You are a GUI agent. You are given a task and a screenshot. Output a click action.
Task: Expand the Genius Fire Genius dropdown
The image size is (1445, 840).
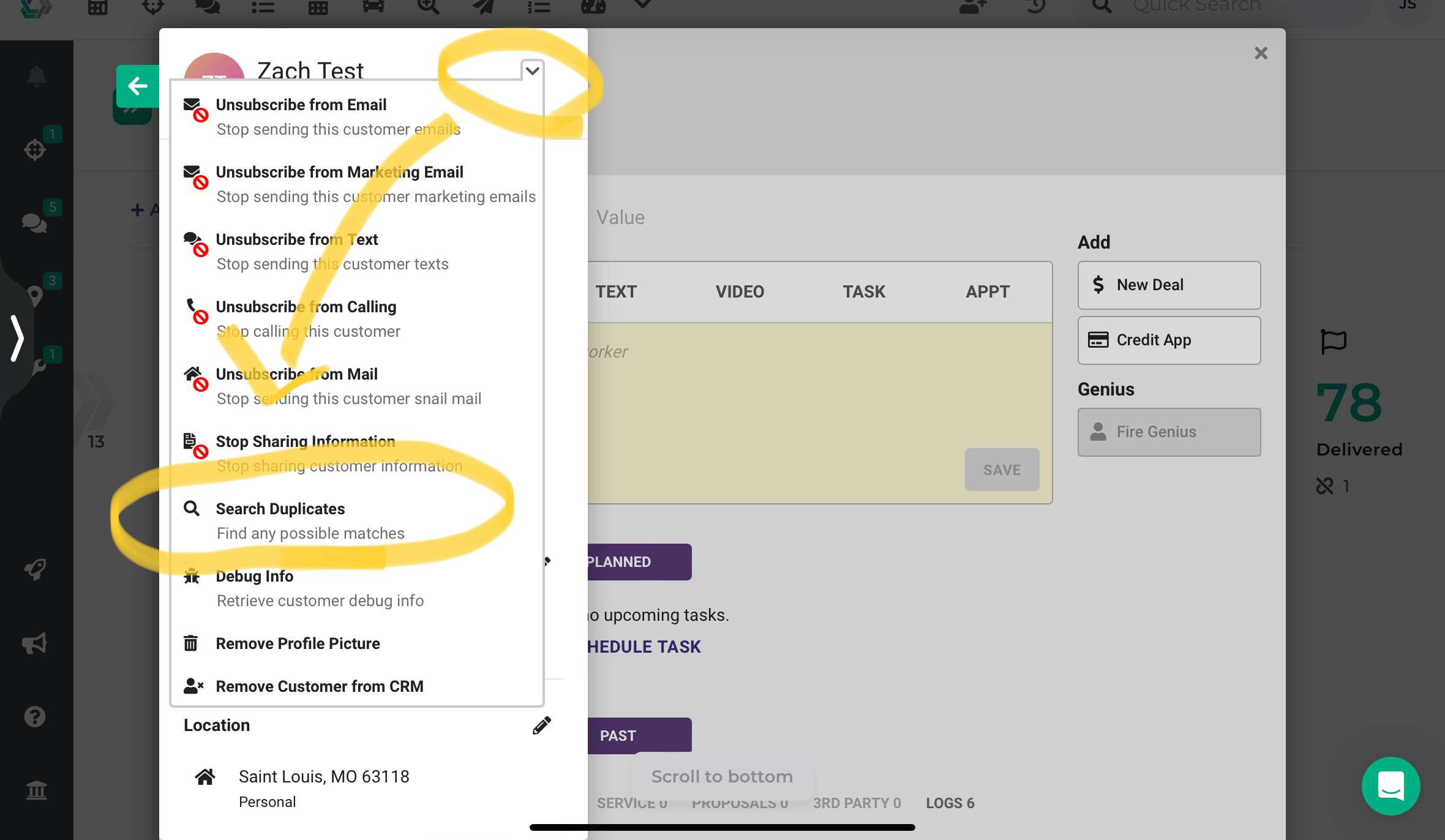point(1170,432)
